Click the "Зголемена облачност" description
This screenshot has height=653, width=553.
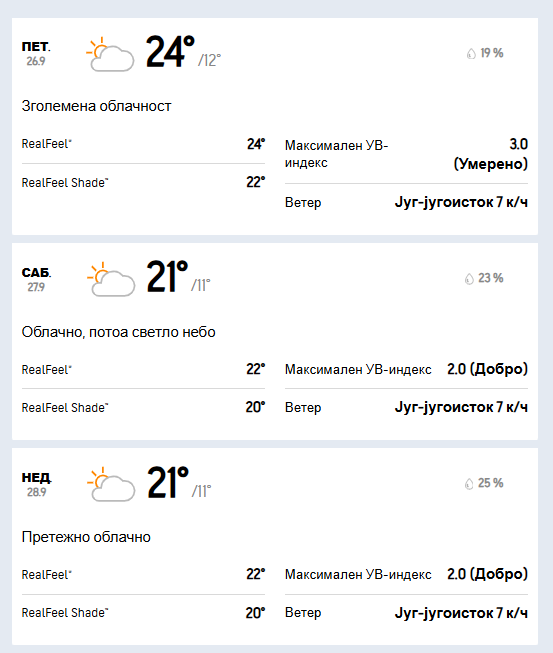click(x=96, y=106)
